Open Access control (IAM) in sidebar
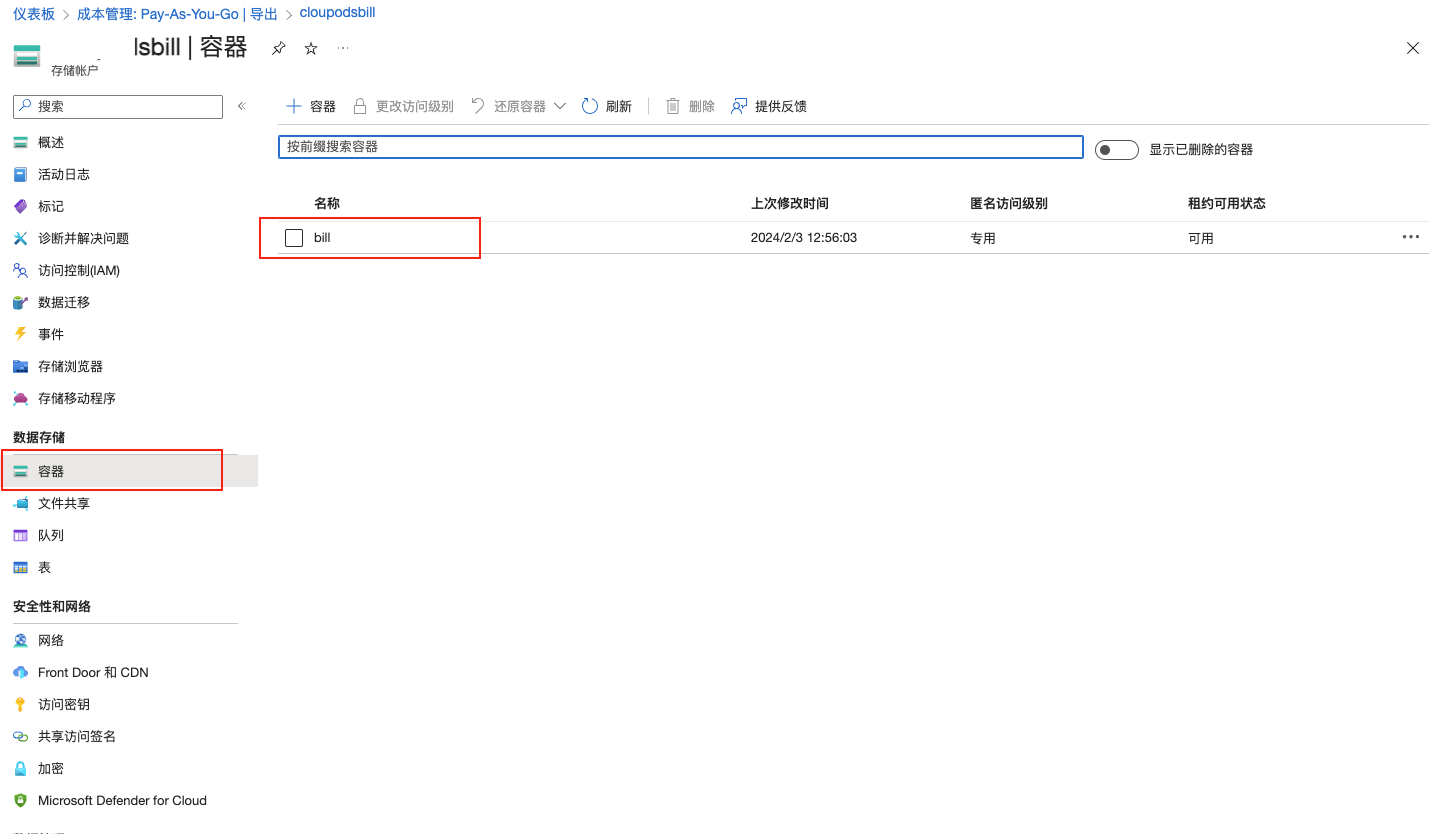This screenshot has width=1446, height=834. pyautogui.click(x=78, y=270)
